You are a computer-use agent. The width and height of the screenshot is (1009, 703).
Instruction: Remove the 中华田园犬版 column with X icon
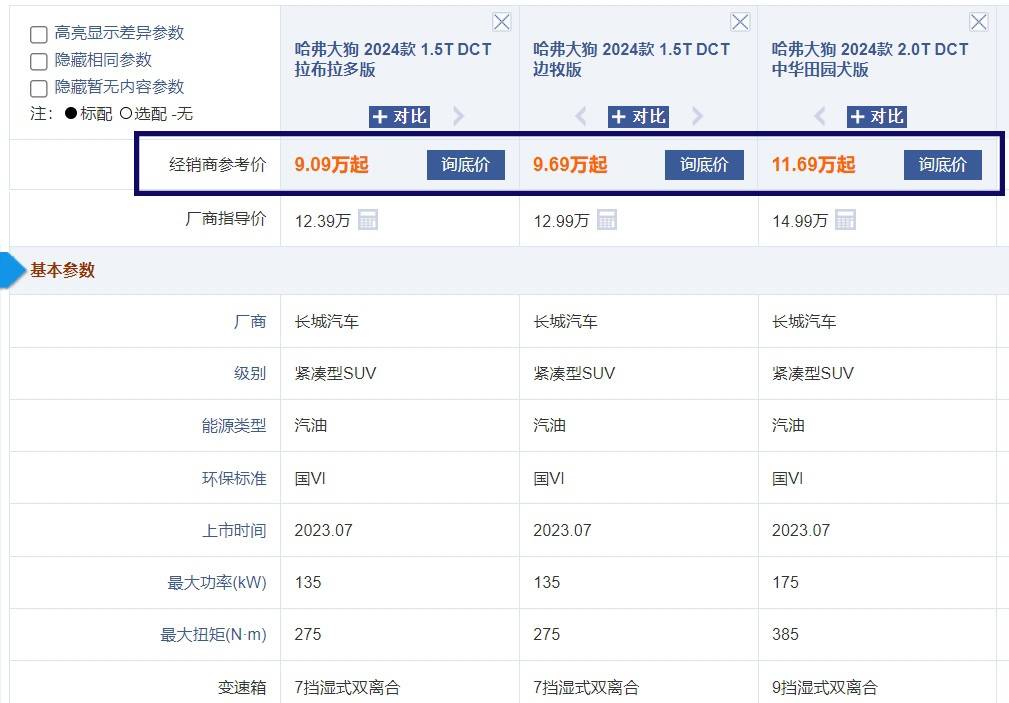click(x=979, y=22)
